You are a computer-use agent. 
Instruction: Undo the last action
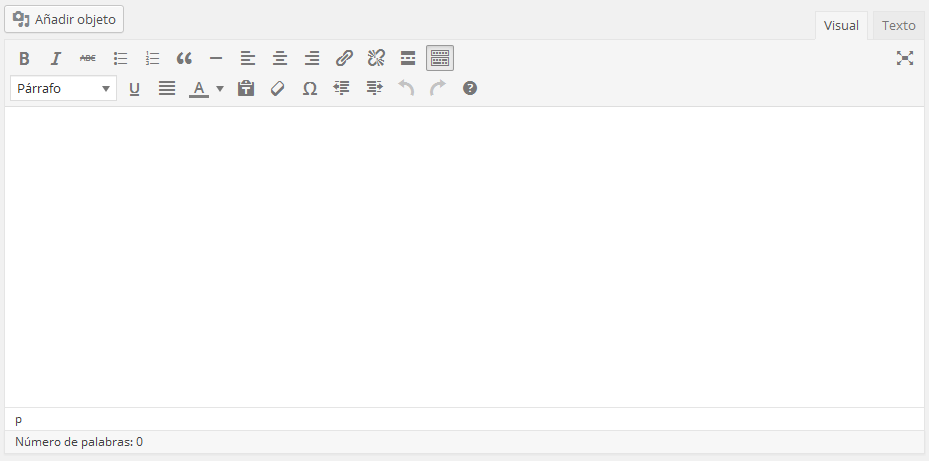tap(406, 88)
